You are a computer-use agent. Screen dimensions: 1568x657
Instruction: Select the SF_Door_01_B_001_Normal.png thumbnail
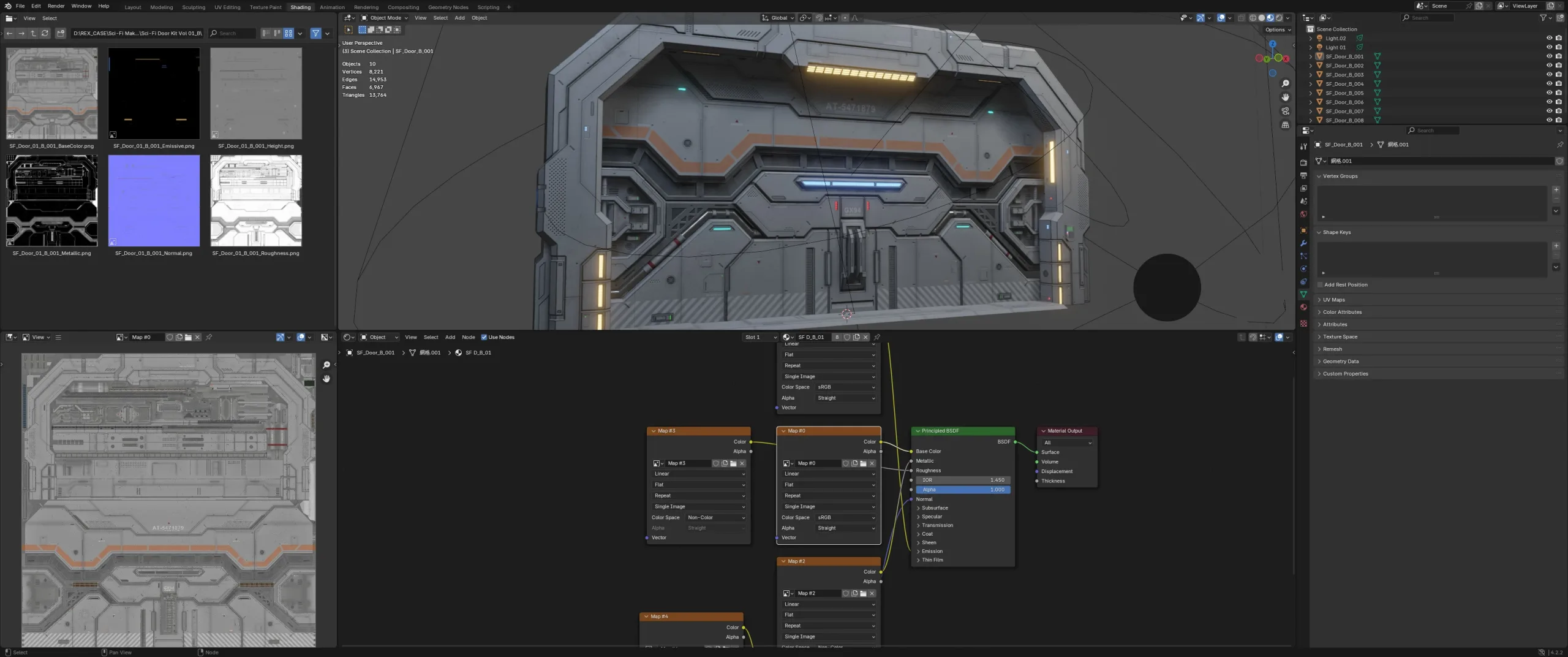[154, 200]
